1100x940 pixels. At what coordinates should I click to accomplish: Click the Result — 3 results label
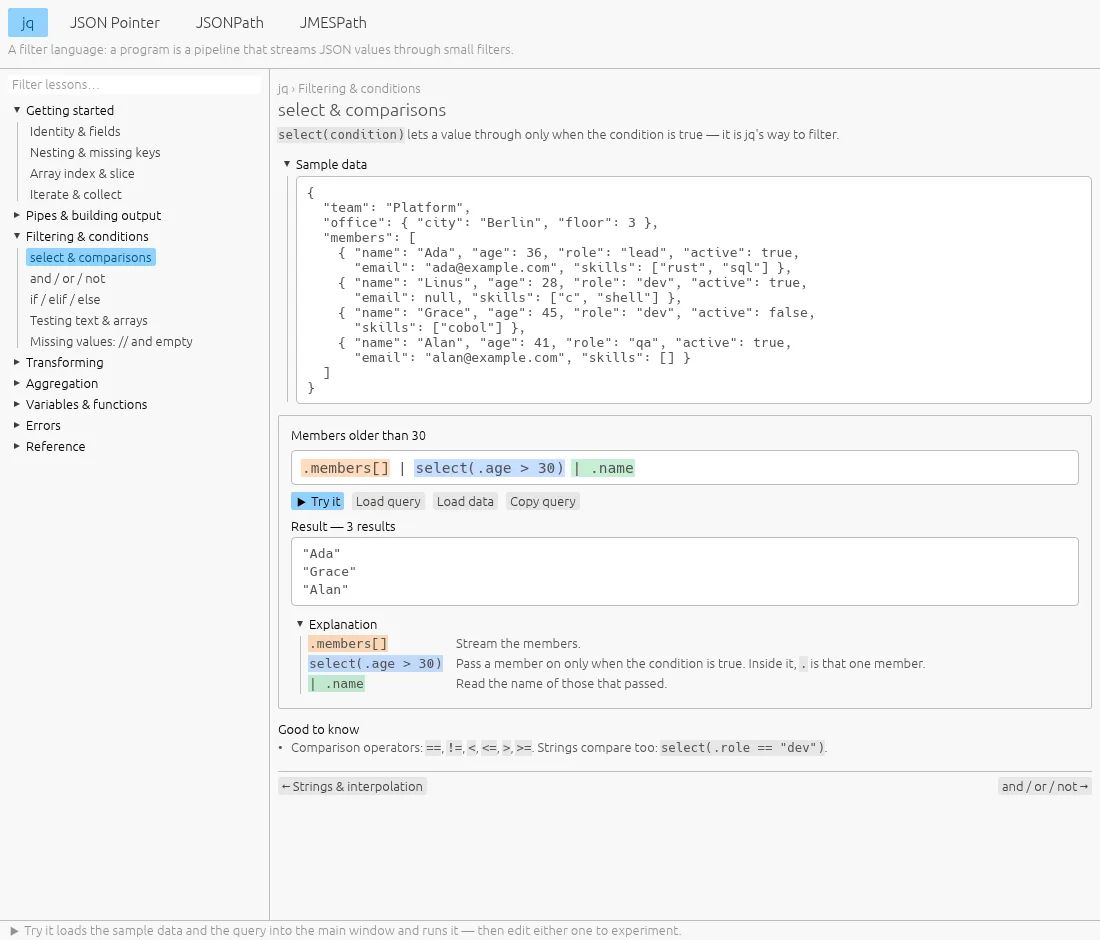tap(343, 527)
